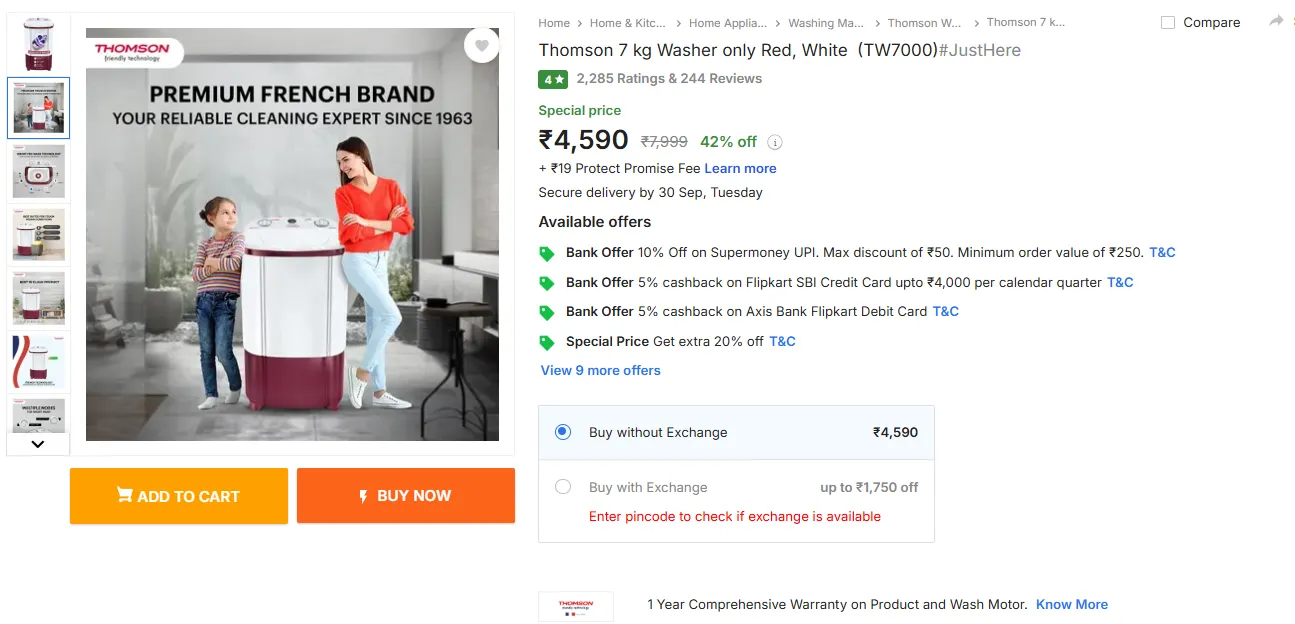Image resolution: width=1295 pixels, height=624 pixels.
Task: Go to Washing Machines breadcrumb
Action: (x=825, y=23)
